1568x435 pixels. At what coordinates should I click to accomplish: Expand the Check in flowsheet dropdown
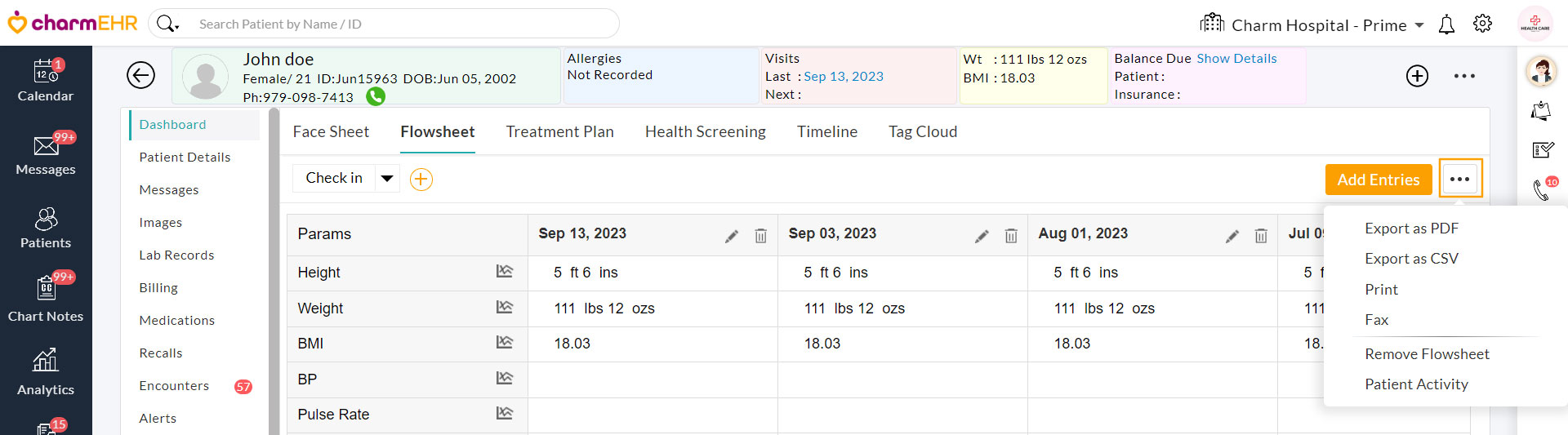(x=387, y=178)
